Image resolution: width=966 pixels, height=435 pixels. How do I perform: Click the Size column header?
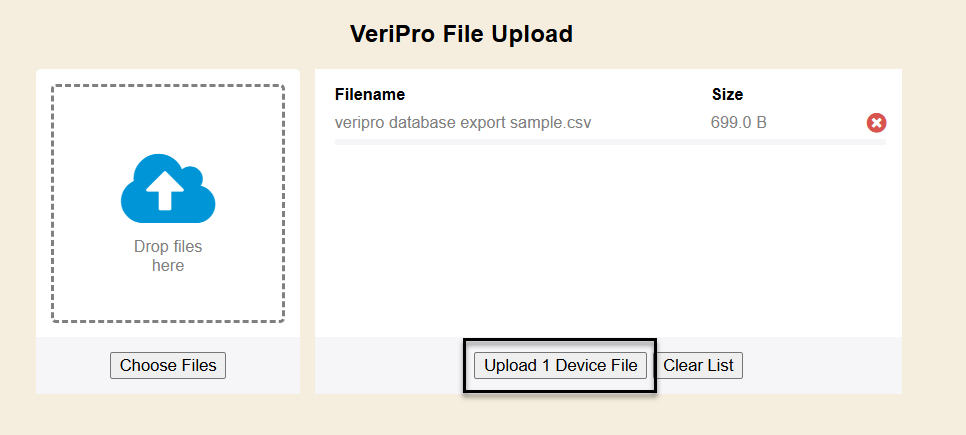[727, 95]
